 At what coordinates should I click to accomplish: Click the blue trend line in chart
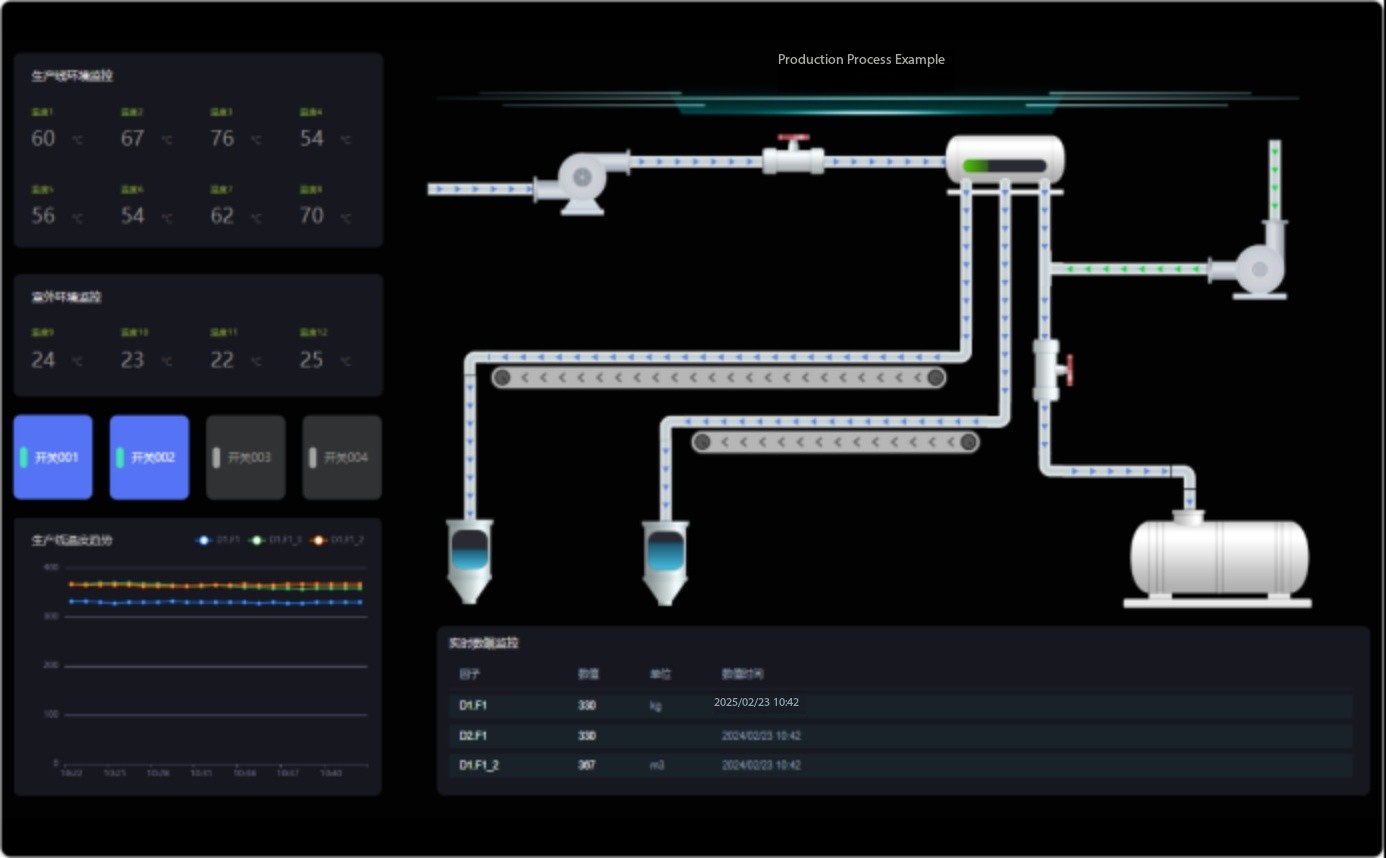point(215,602)
